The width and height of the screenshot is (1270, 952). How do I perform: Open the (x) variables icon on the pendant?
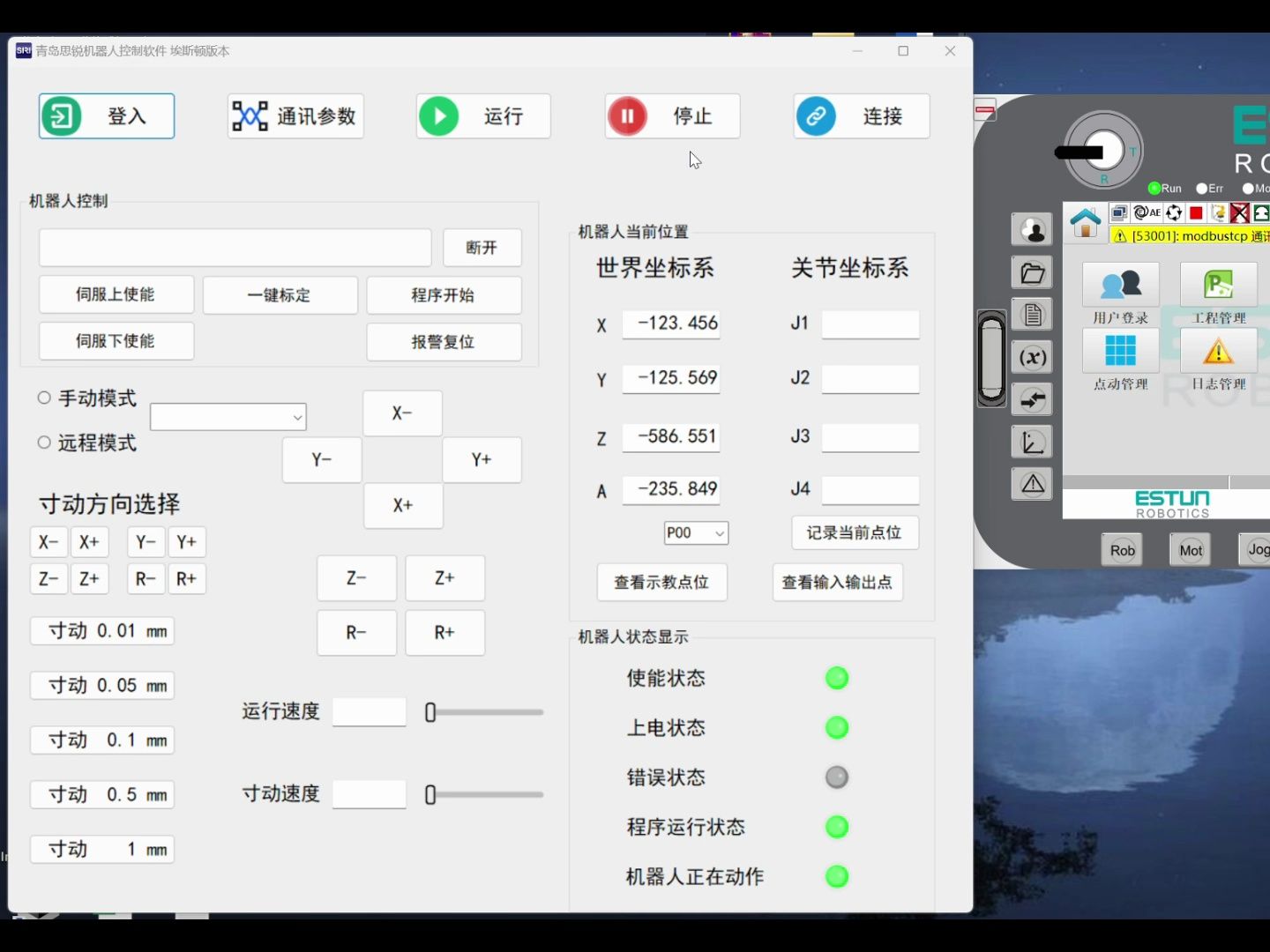1032,357
